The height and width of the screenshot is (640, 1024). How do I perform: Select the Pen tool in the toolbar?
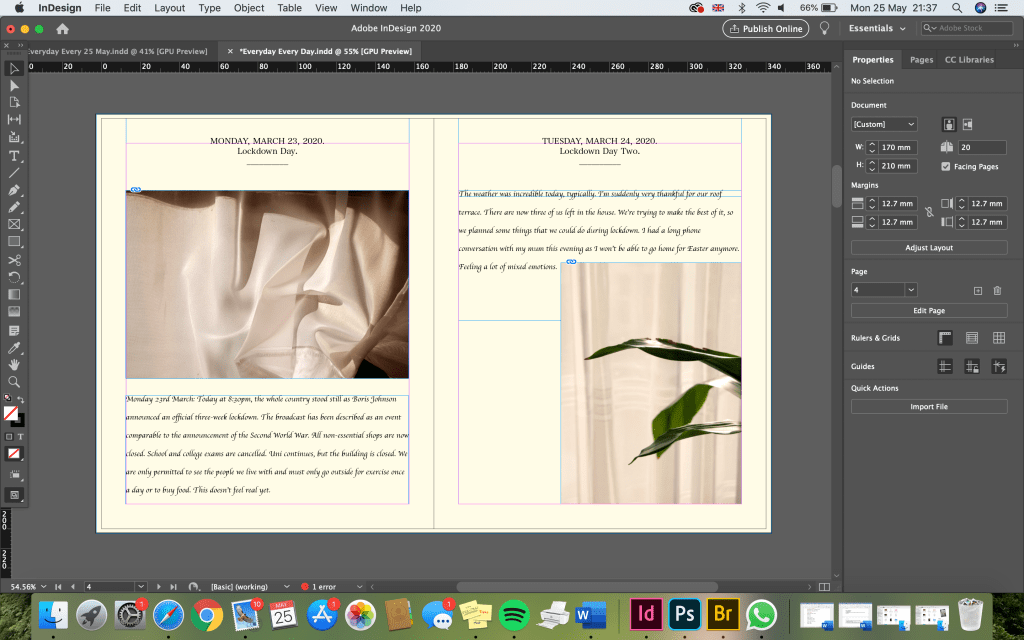tap(14, 190)
